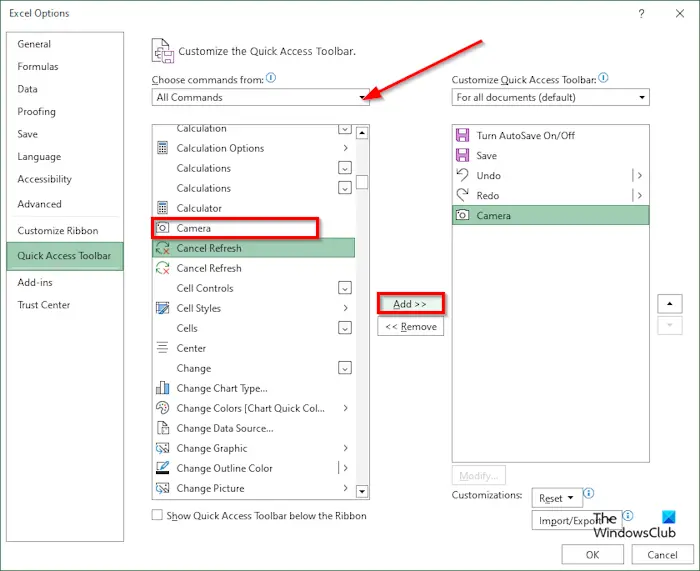This screenshot has width=700, height=571.
Task: Expand the Cell Controls group arrow
Action: (345, 288)
